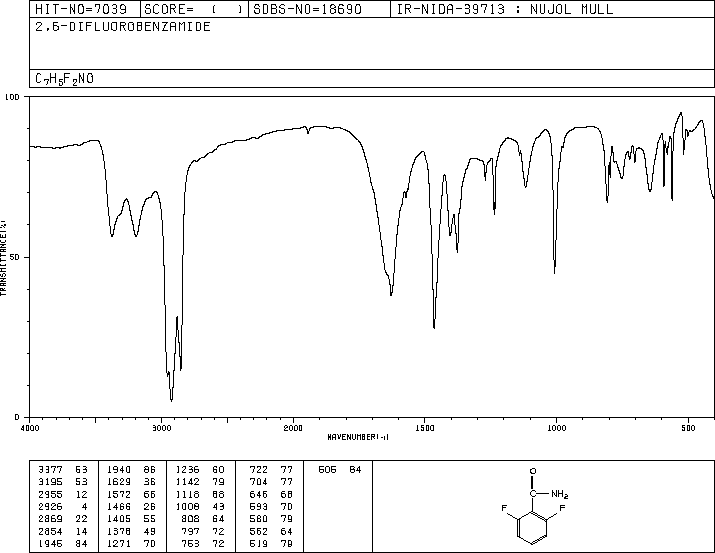Click the strongest absorption dip near 2926
Image resolution: width=715 pixels, height=553 pixels.
(x=171, y=400)
